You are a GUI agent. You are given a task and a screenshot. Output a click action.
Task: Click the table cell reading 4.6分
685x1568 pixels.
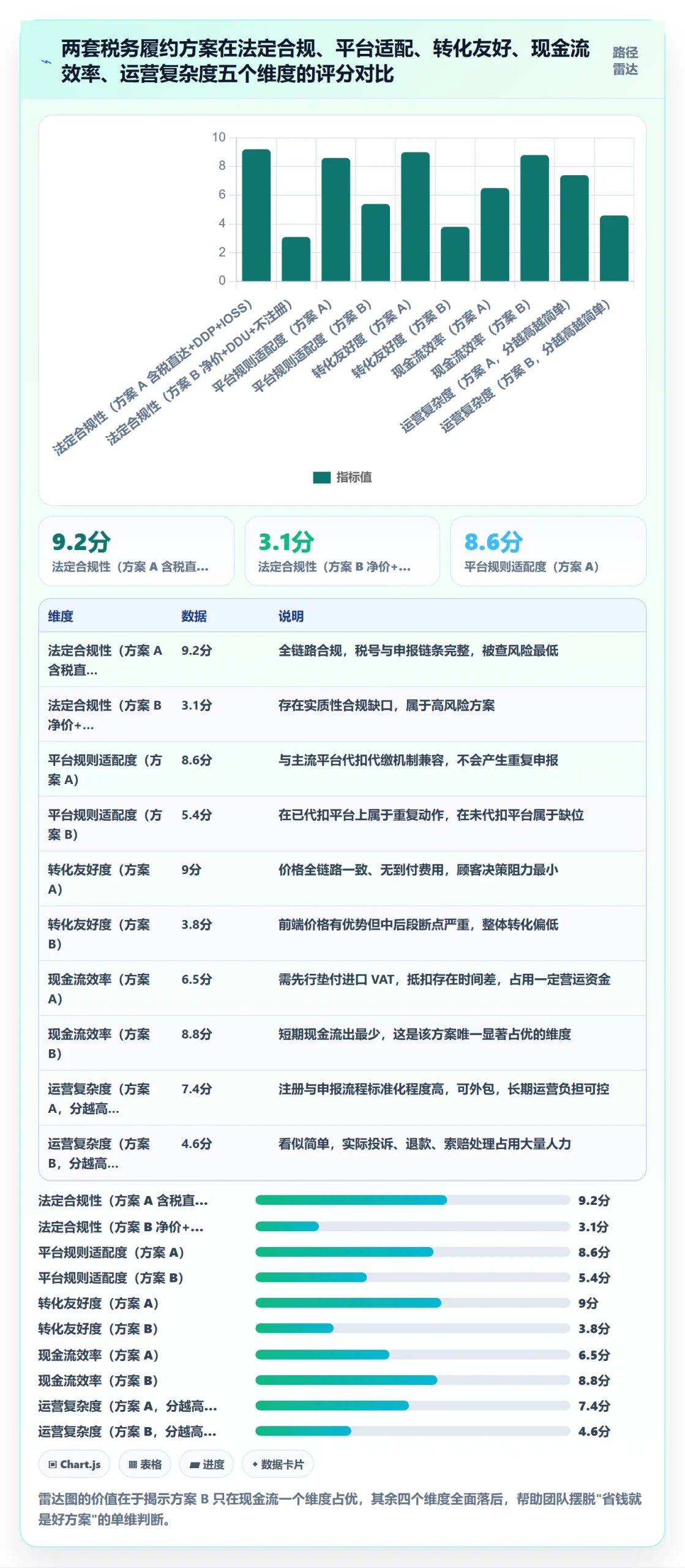(x=197, y=1144)
